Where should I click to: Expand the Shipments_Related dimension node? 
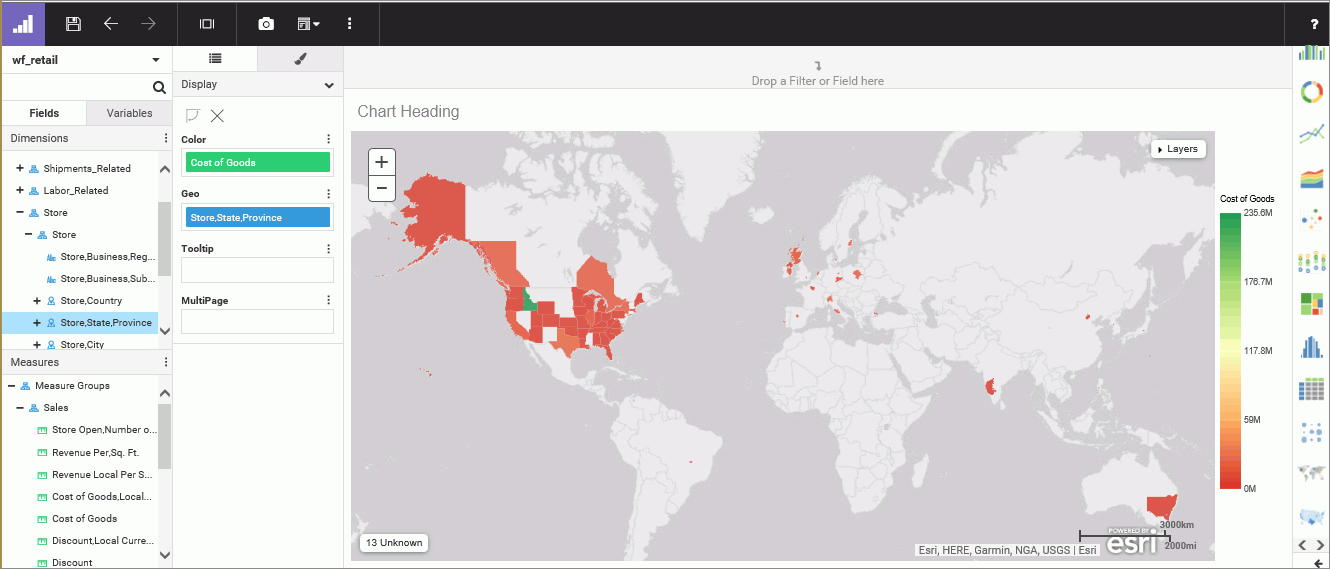(x=20, y=168)
